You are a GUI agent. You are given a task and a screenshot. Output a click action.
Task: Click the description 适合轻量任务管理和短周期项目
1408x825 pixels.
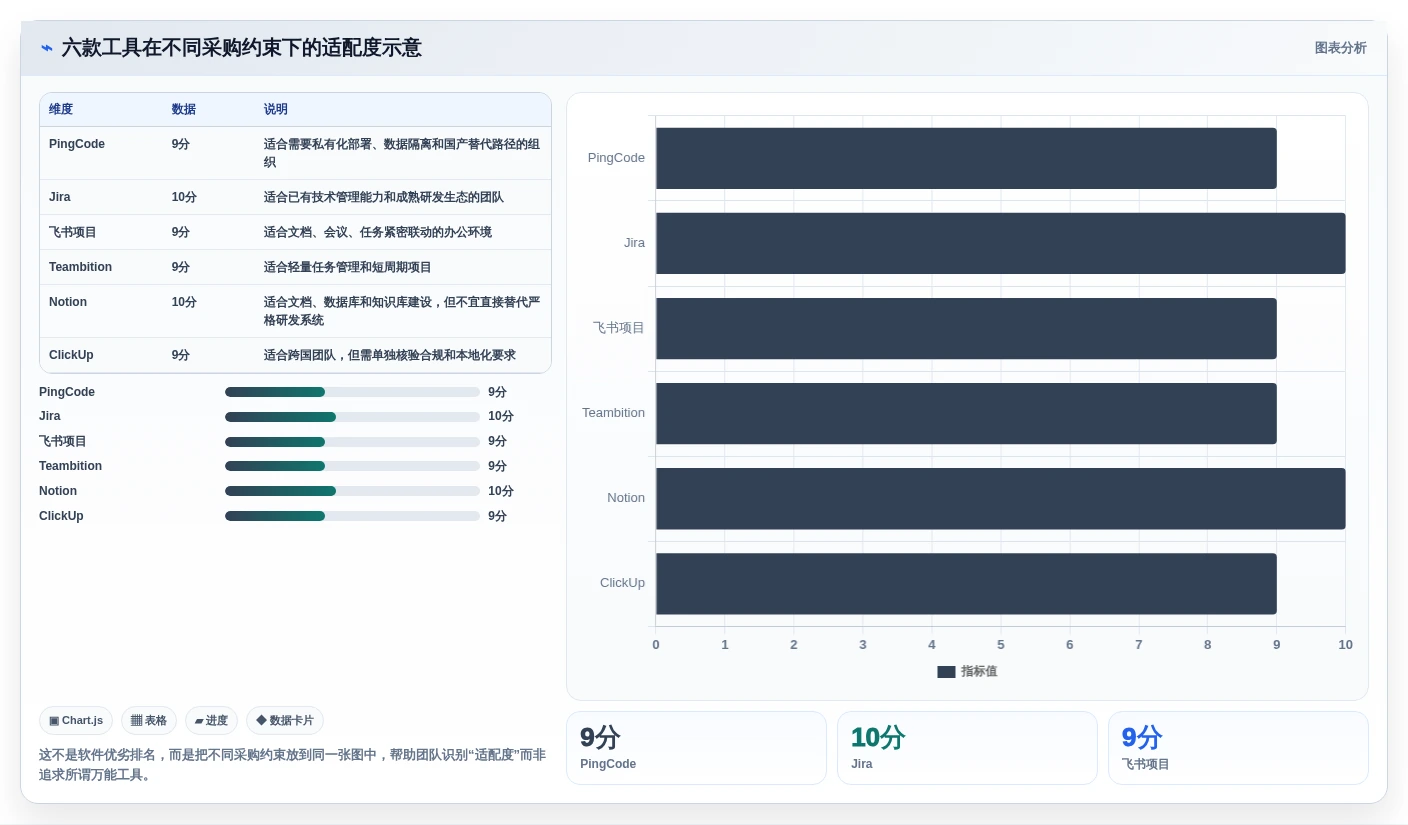click(348, 267)
